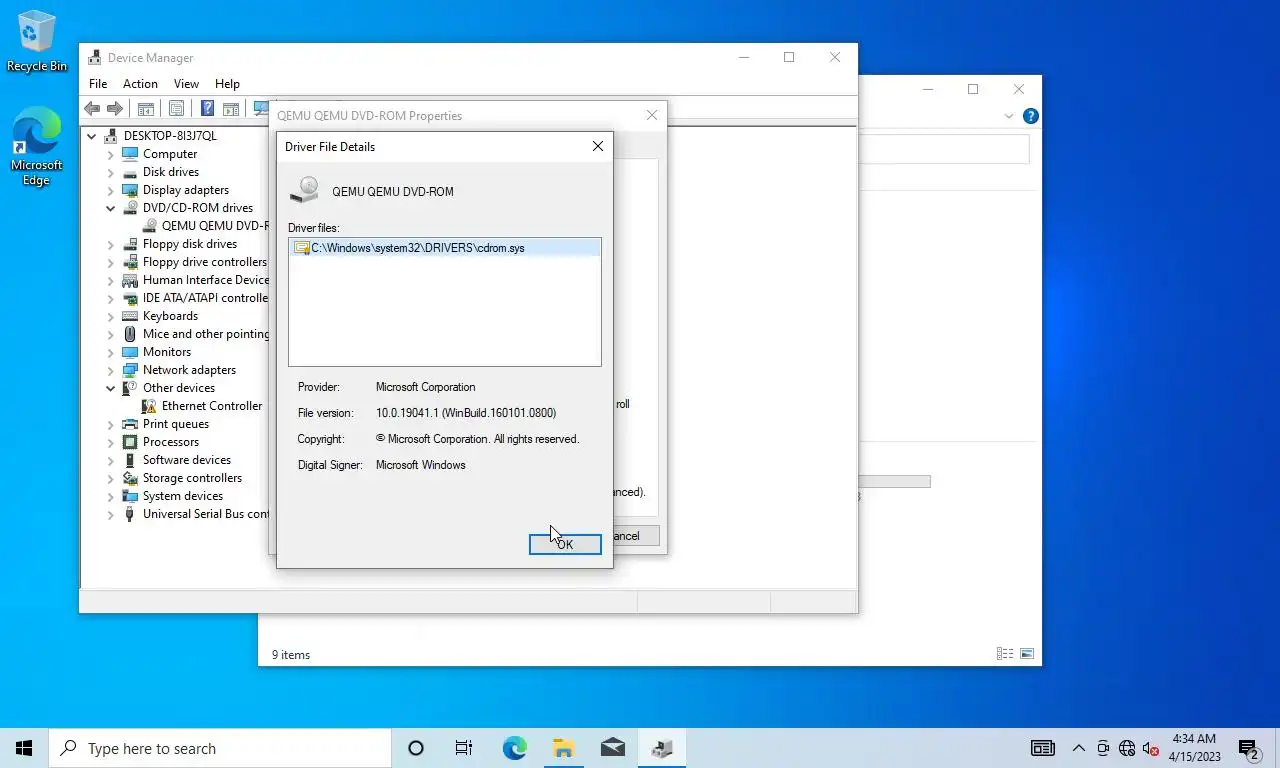This screenshot has height=768, width=1280.
Task: Show hidden system tray icons
Action: [x=1079, y=748]
